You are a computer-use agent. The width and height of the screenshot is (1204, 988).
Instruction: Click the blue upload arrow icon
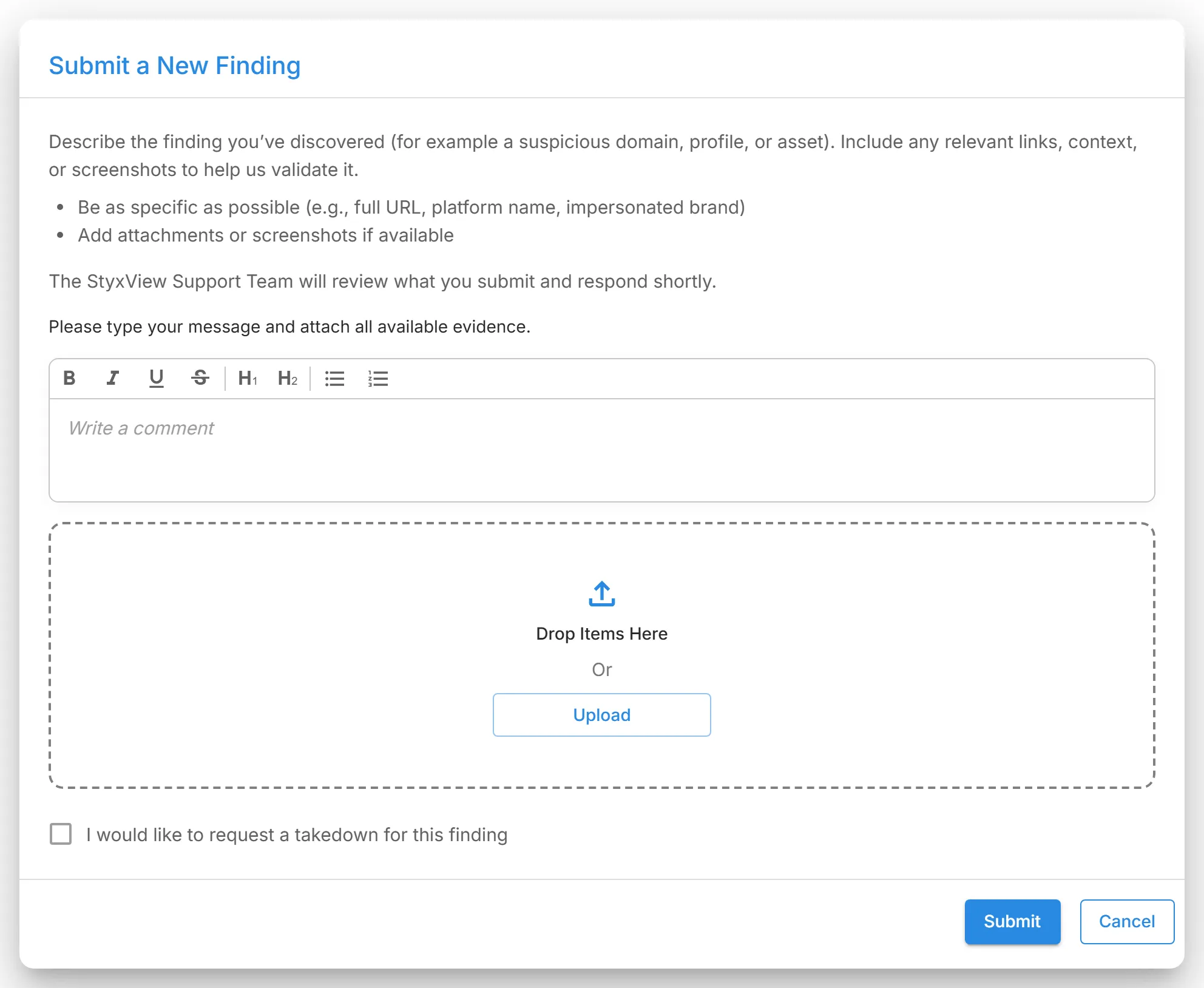601,594
